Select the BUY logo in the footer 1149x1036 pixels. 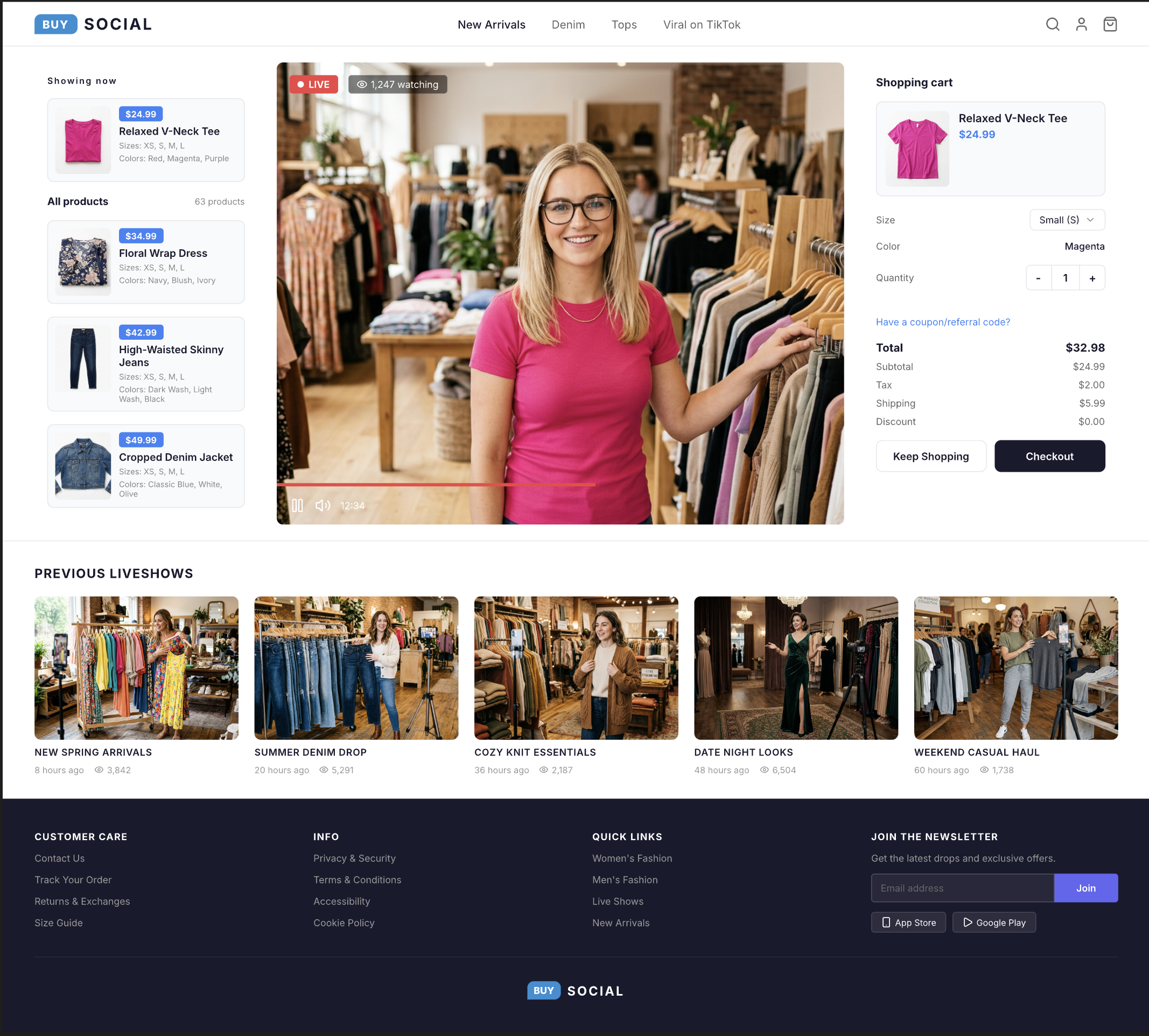click(543, 990)
